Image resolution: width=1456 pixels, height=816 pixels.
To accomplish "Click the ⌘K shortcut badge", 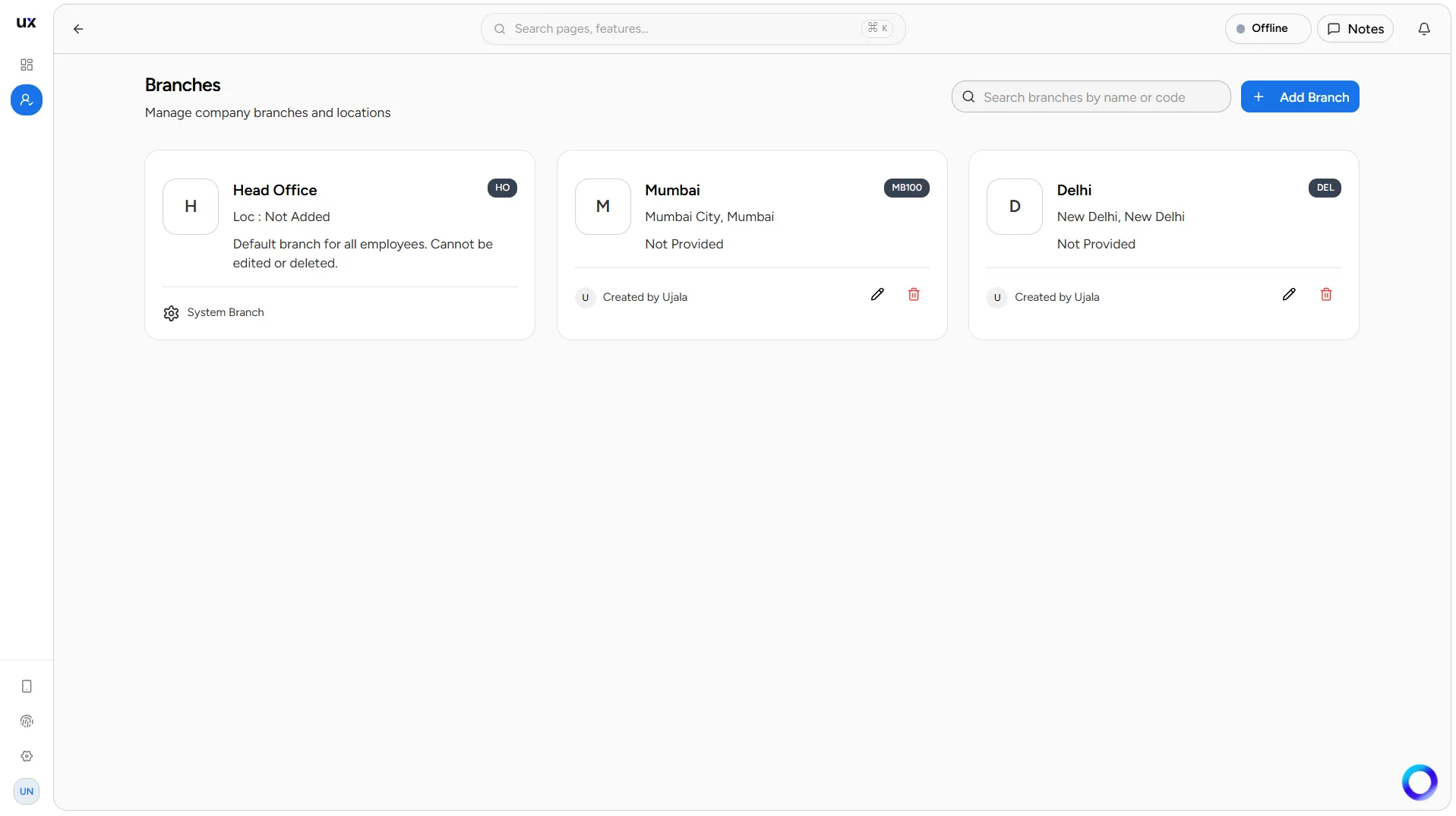I will tap(877, 28).
